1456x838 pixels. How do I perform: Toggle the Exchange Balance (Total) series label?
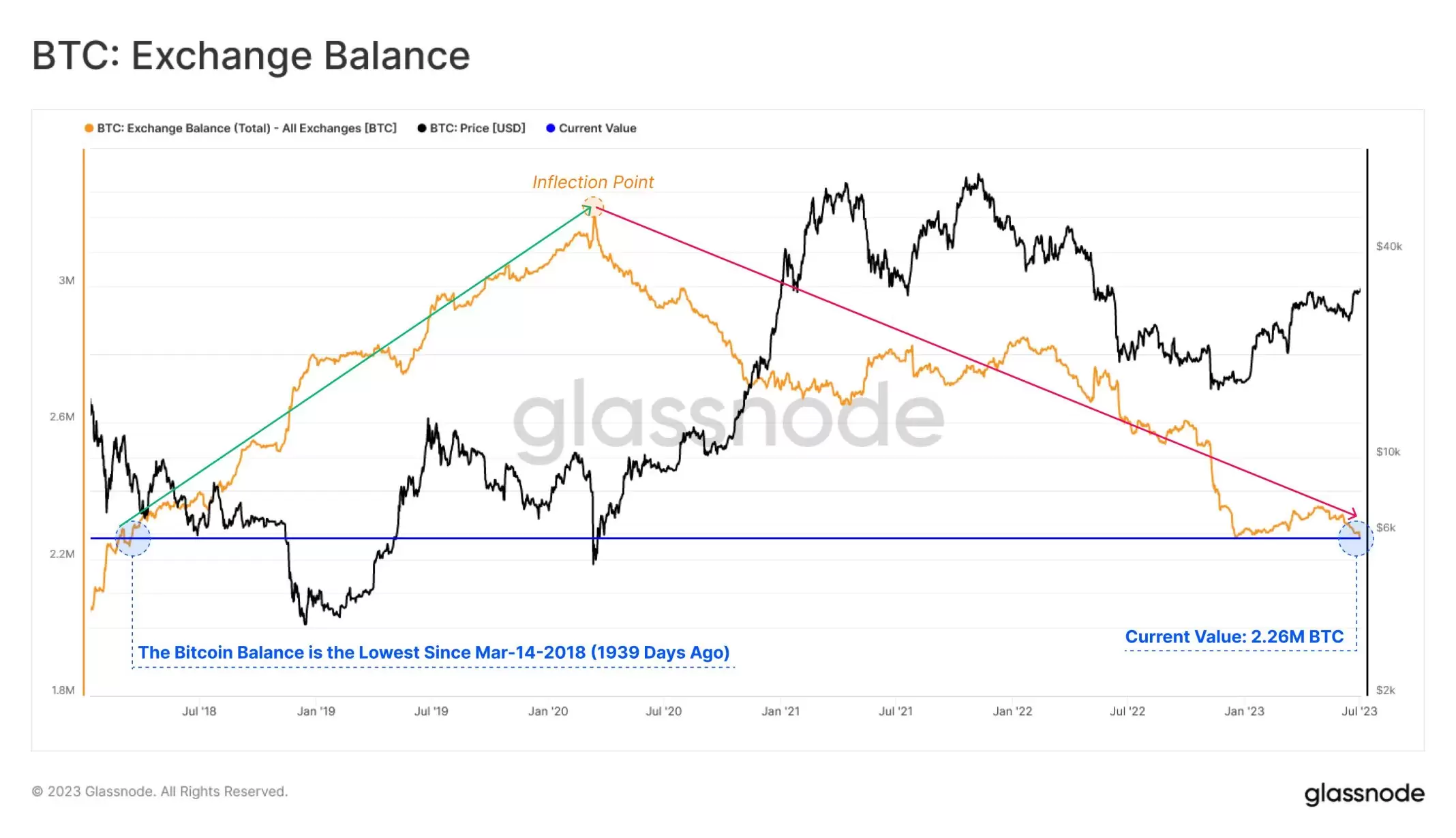tap(246, 128)
